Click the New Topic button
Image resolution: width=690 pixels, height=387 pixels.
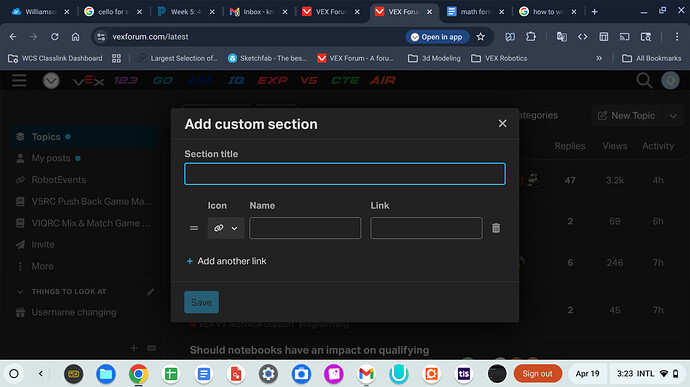[626, 115]
